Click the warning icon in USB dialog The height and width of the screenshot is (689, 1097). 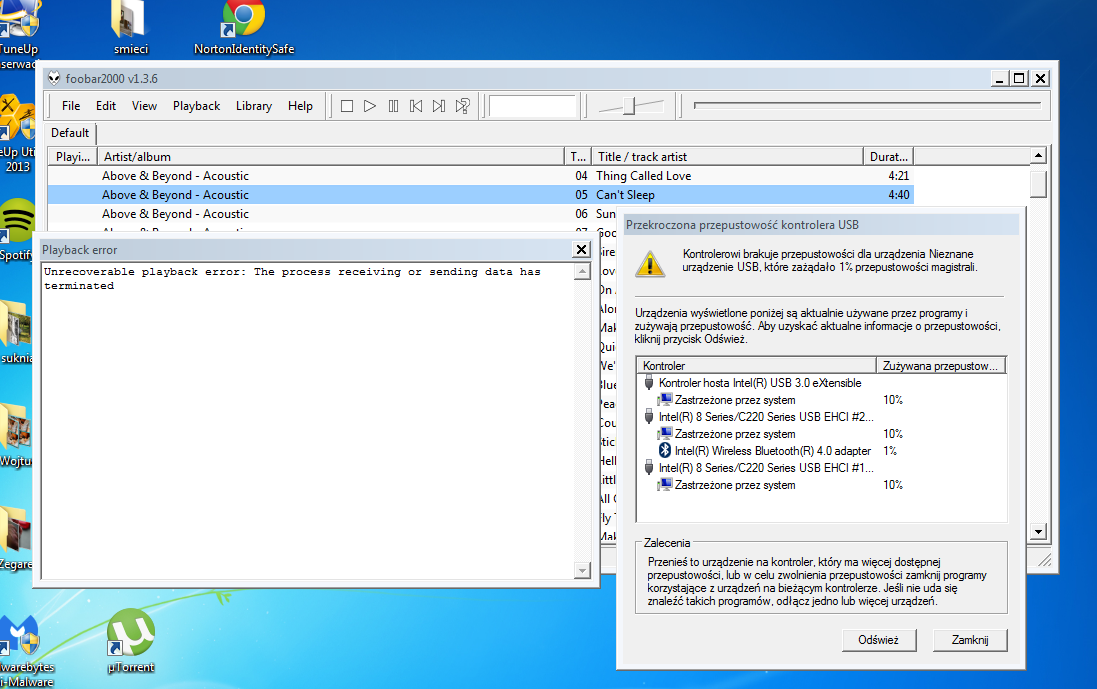tap(650, 264)
